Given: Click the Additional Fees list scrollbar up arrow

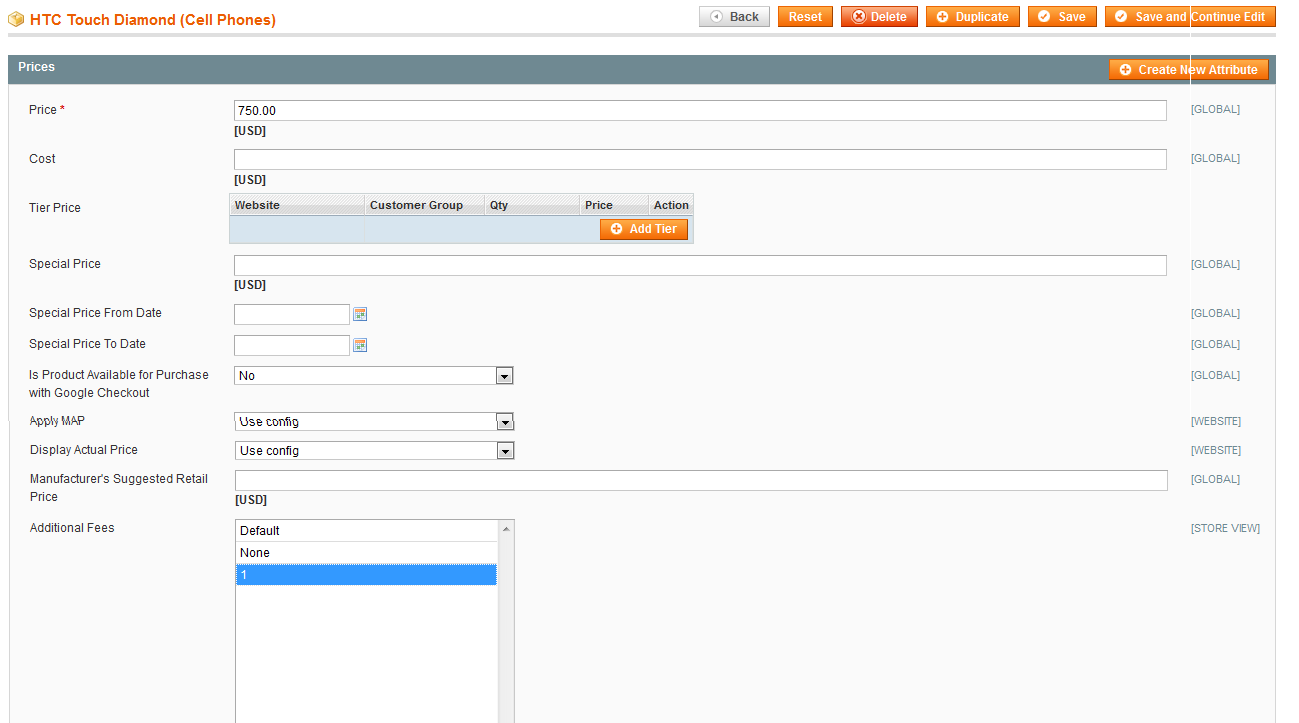Looking at the screenshot, I should pos(505,529).
